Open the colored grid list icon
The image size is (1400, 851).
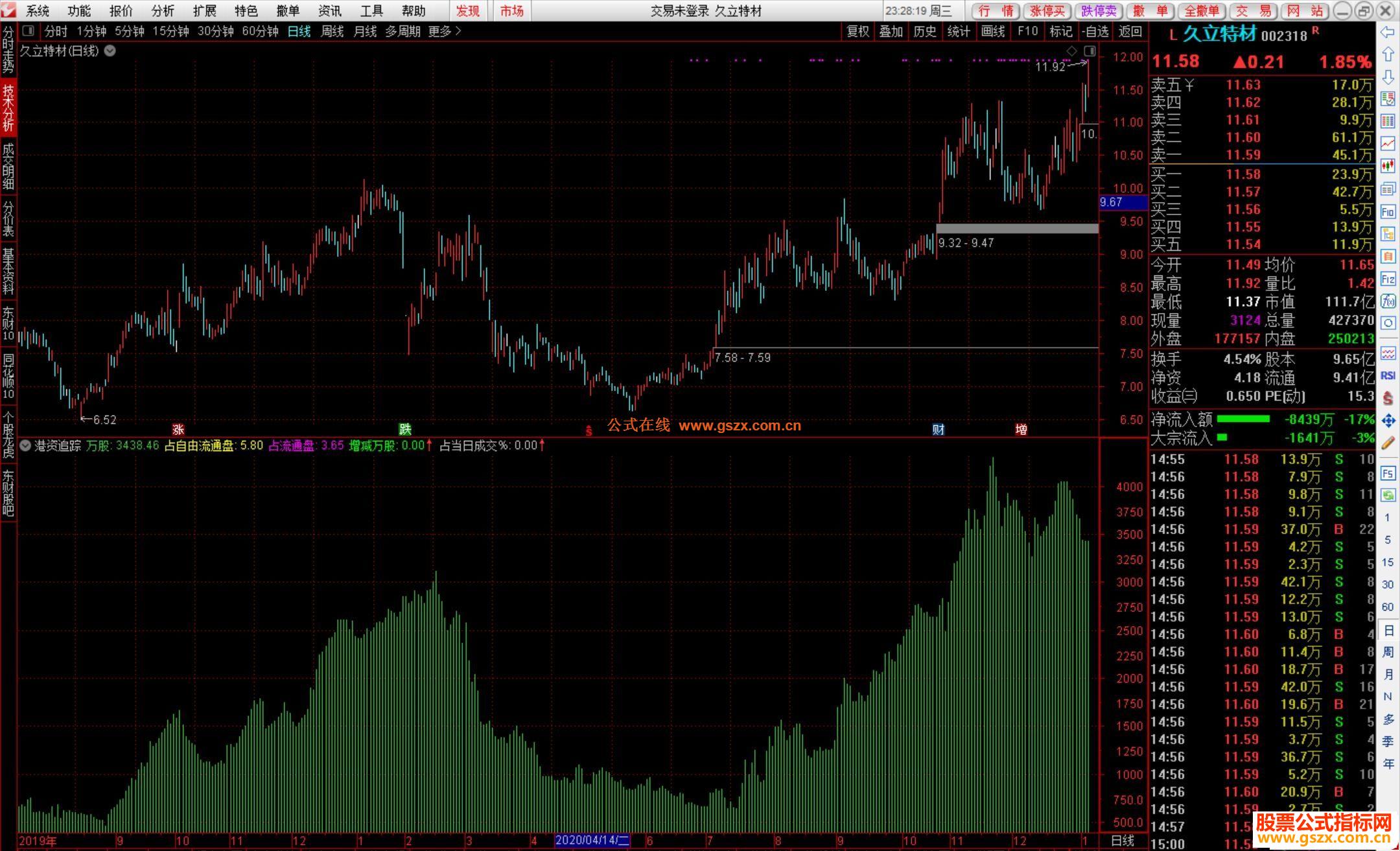(1388, 121)
